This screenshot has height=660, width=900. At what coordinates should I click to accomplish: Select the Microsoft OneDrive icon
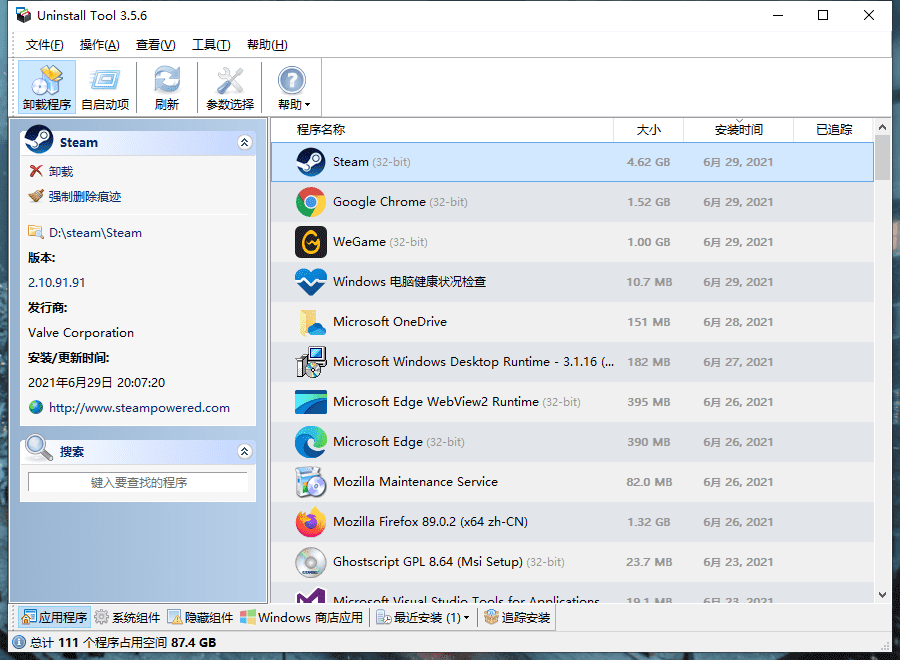[312, 322]
